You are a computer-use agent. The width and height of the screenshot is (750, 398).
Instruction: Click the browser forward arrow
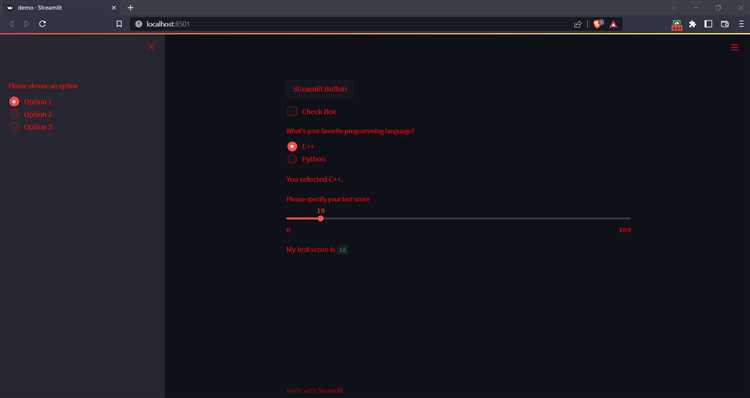point(27,24)
